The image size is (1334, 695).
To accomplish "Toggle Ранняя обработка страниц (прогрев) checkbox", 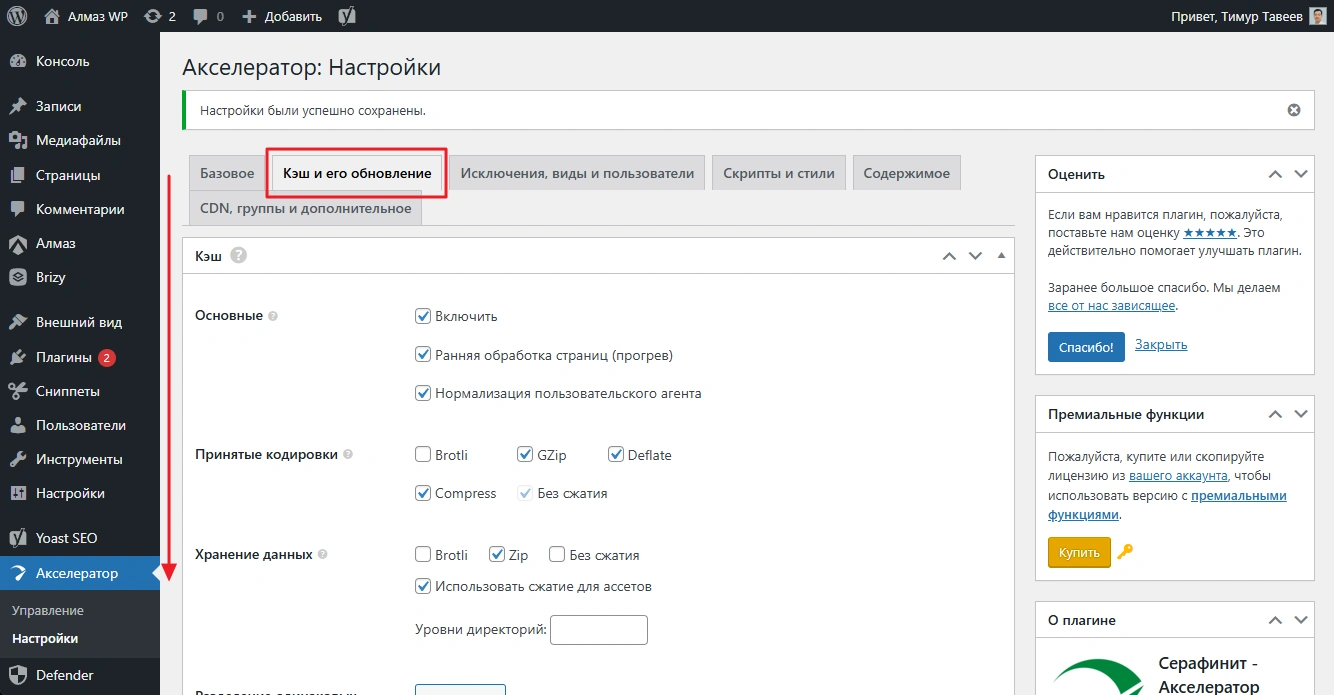I will pos(423,355).
